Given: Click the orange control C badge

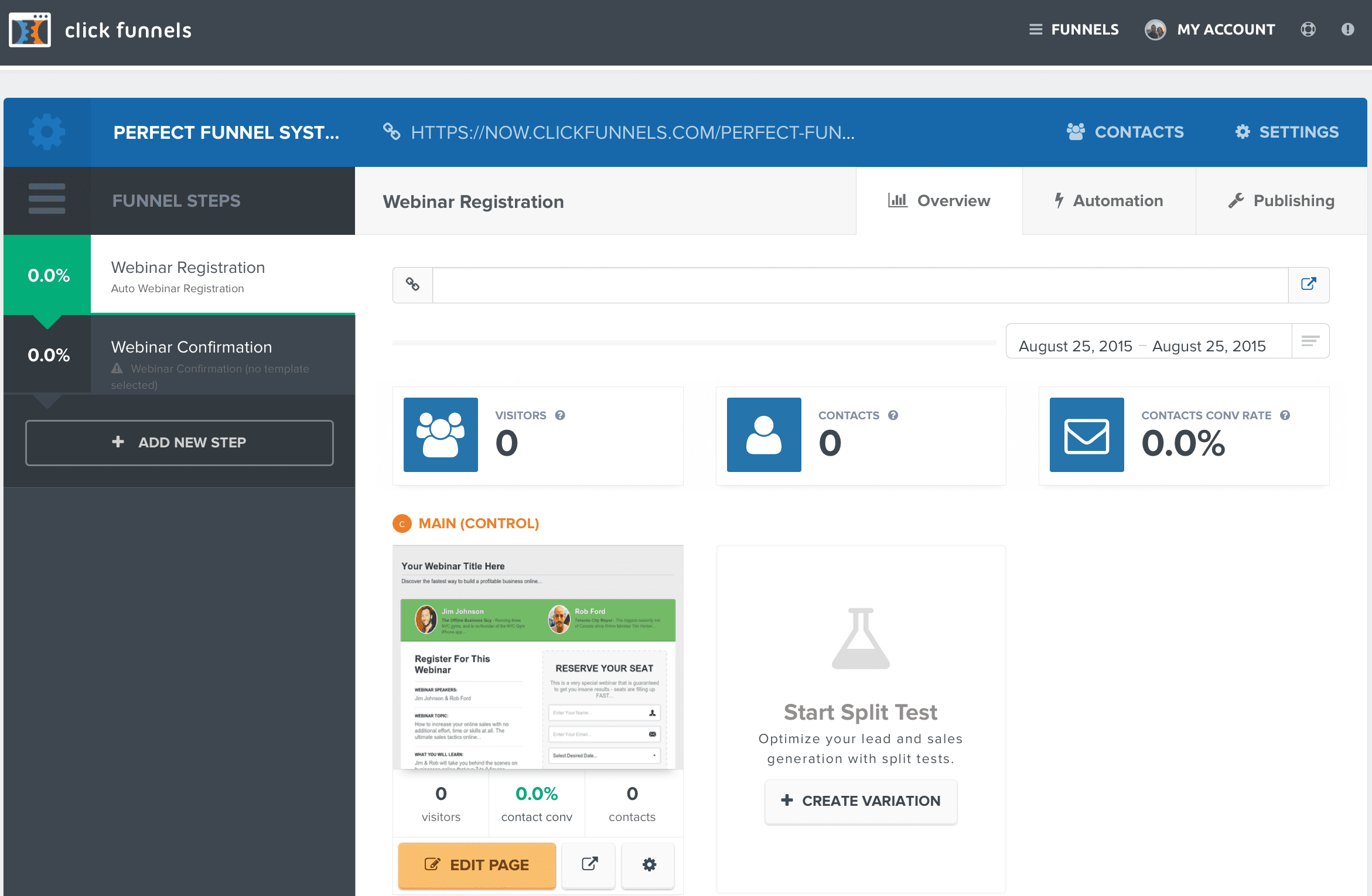Looking at the screenshot, I should coord(402,524).
